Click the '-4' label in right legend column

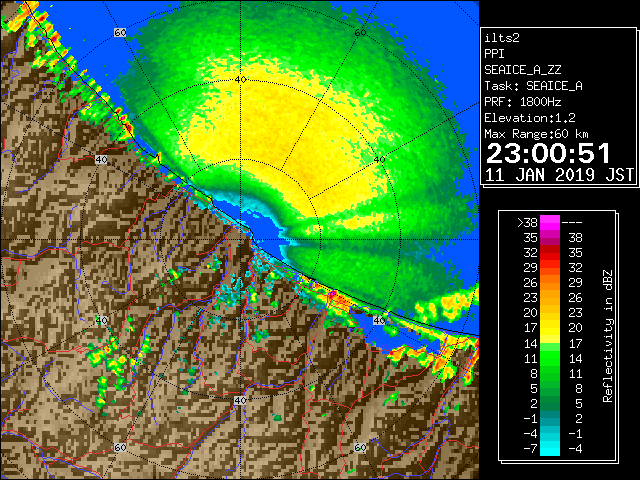click(x=575, y=449)
